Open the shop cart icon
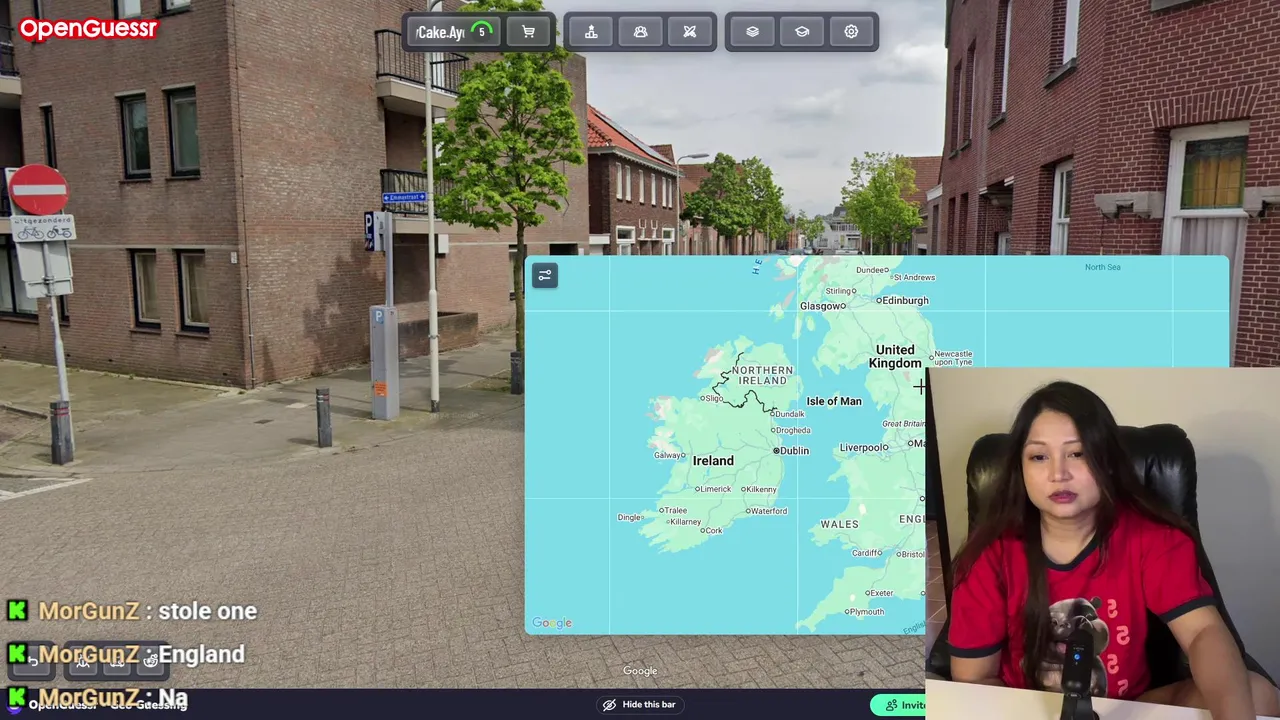Screen dimensions: 1280x720 click(528, 32)
